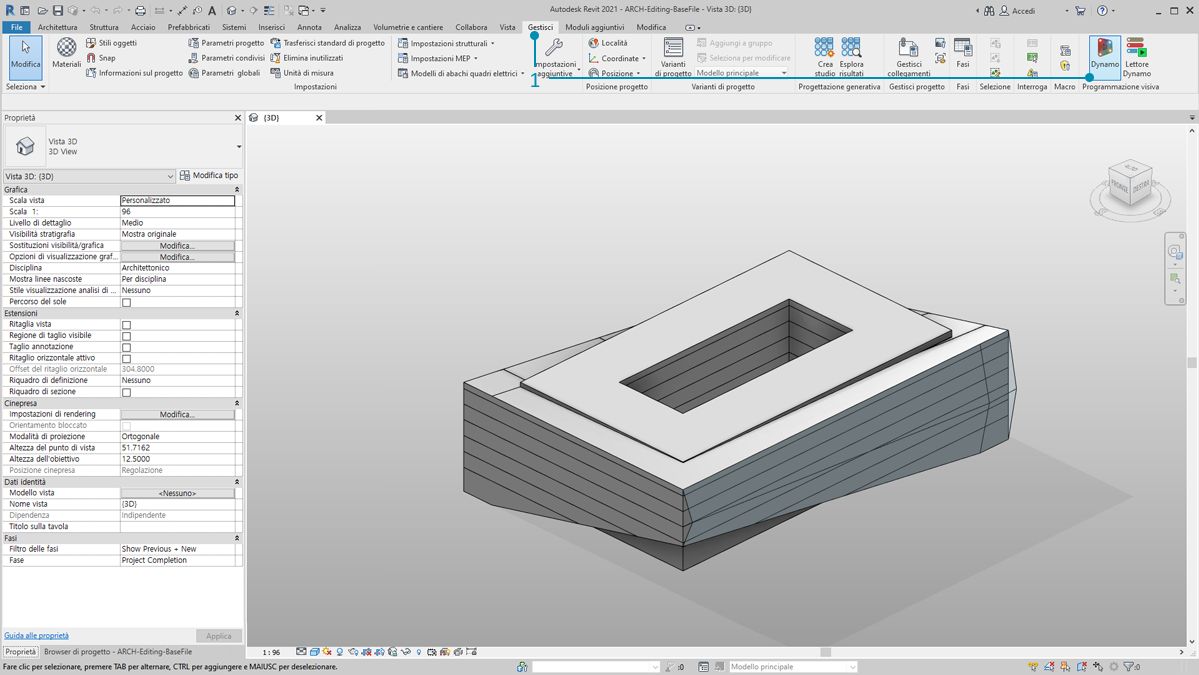The image size is (1199, 675).
Task: Activate the Modifica selection tool
Action: (x=25, y=56)
